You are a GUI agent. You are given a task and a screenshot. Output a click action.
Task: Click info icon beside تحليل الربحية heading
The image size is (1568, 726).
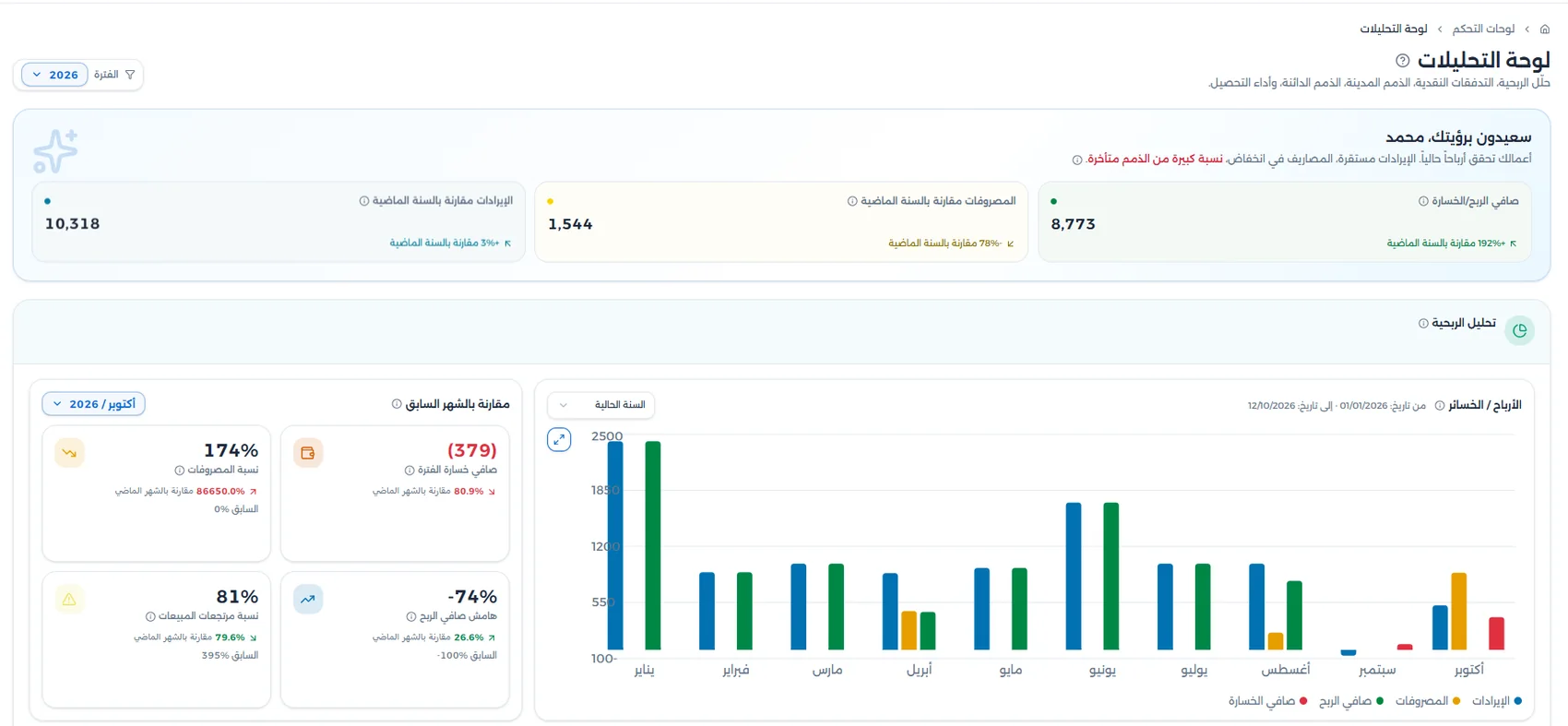coord(1423,324)
